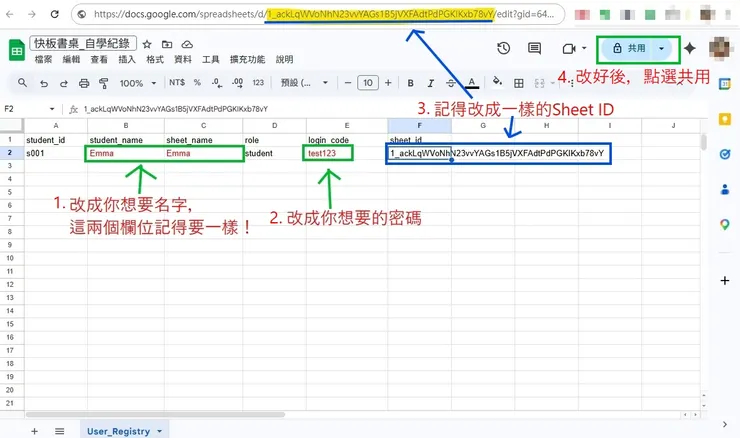740x438 pixels.
Task: Get add-ons with side panel plus
Action: point(725,281)
